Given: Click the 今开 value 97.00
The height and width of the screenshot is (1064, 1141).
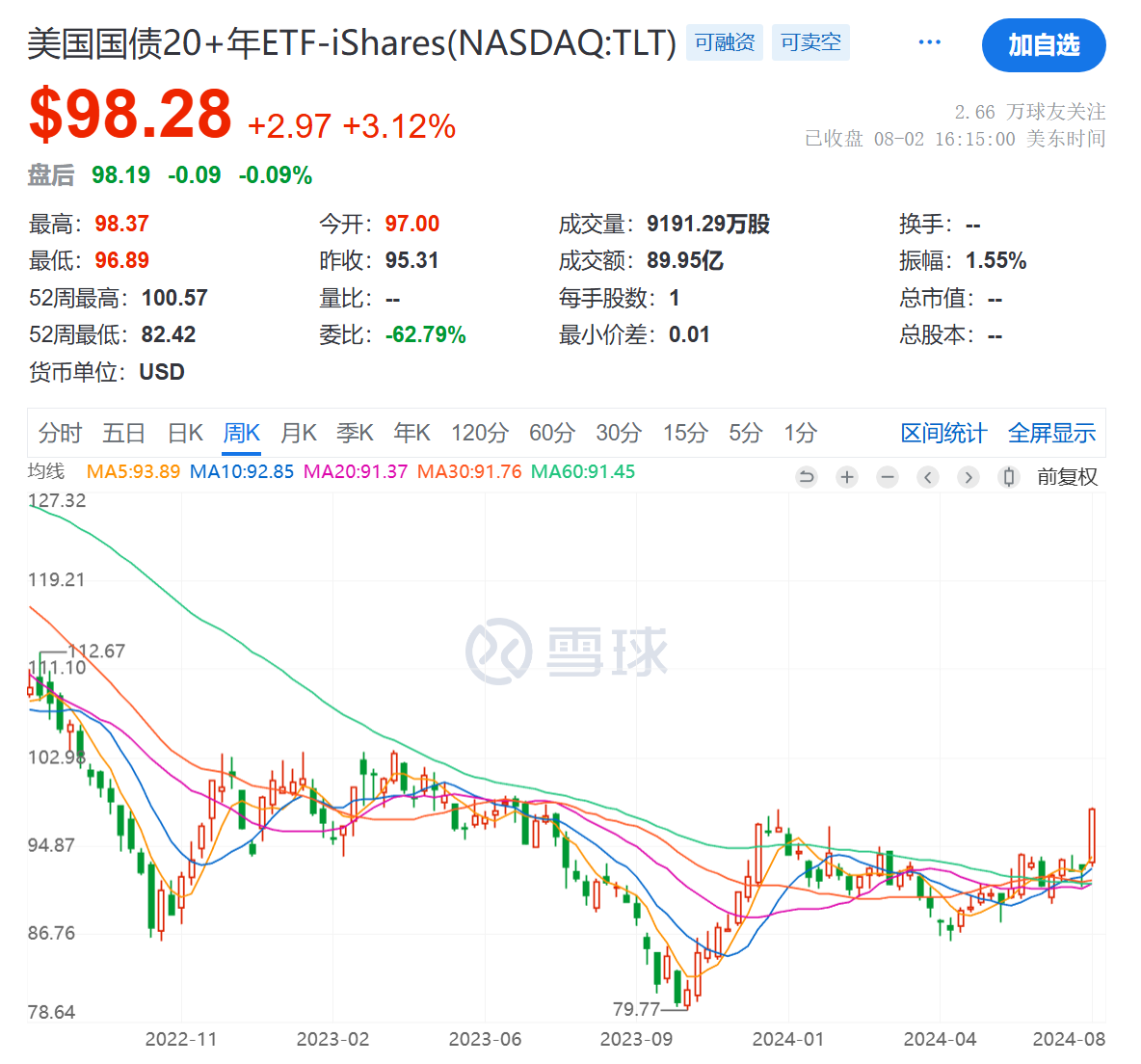Looking at the screenshot, I should [x=411, y=225].
